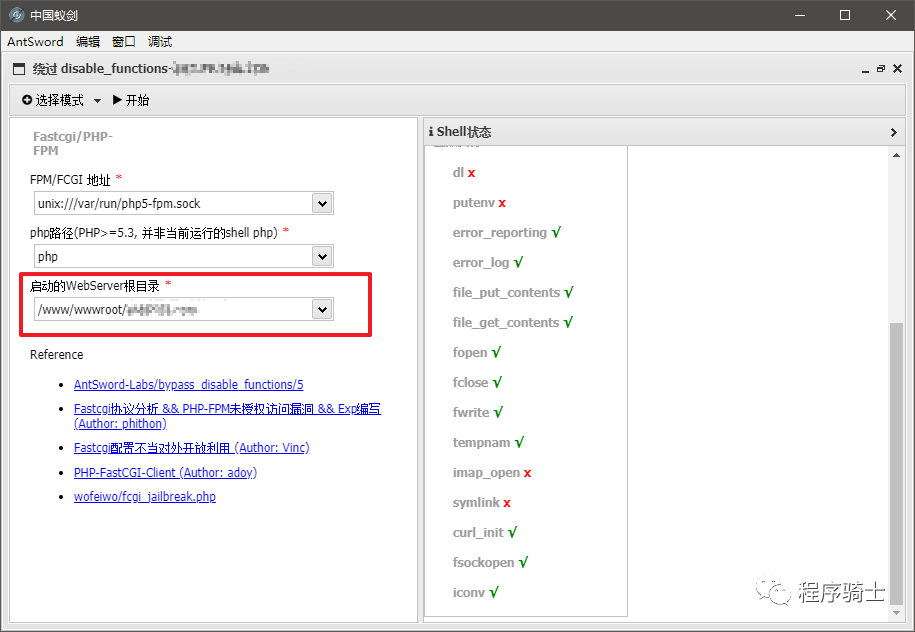Viewport: 915px width, 632px height.
Task: Click the 开始 start button
Action: coord(131,100)
